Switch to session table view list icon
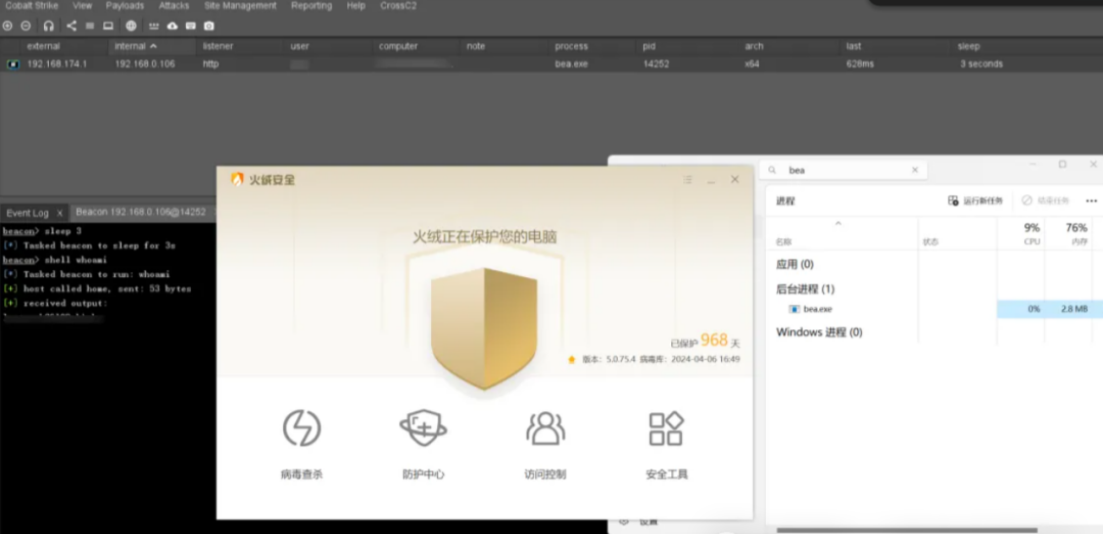The image size is (1103, 534). pos(90,26)
